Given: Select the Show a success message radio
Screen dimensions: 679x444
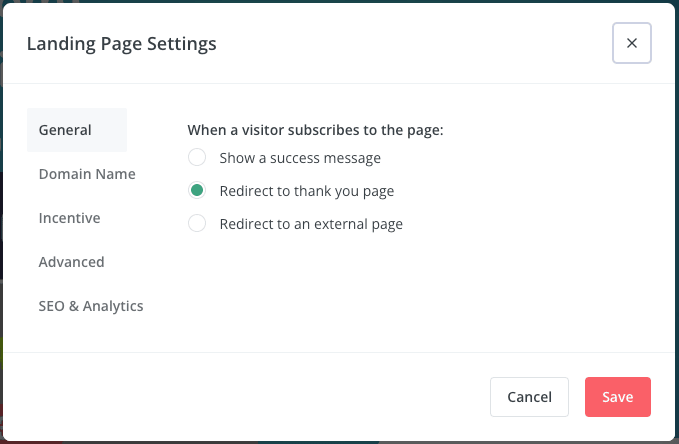Looking at the screenshot, I should click(197, 157).
